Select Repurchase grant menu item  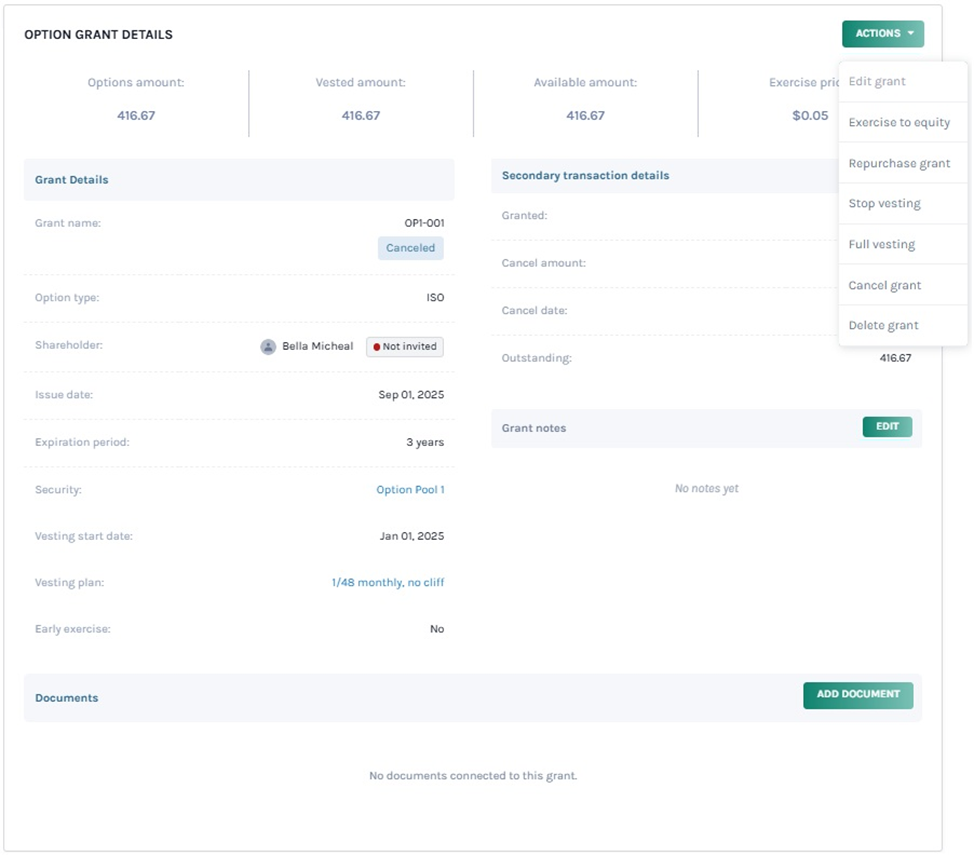click(x=899, y=163)
